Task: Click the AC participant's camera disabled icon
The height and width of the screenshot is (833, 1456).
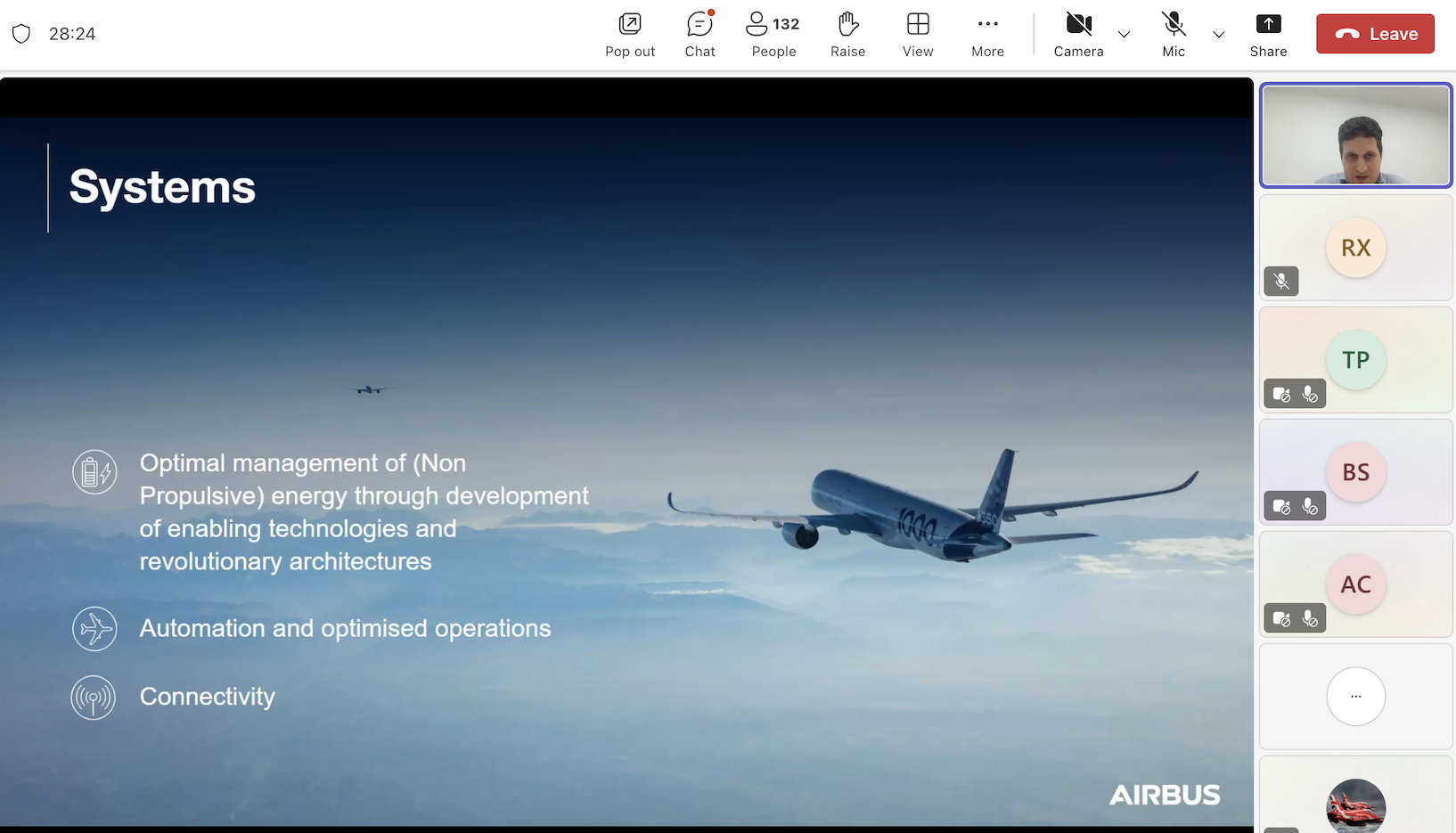Action: 1281,618
